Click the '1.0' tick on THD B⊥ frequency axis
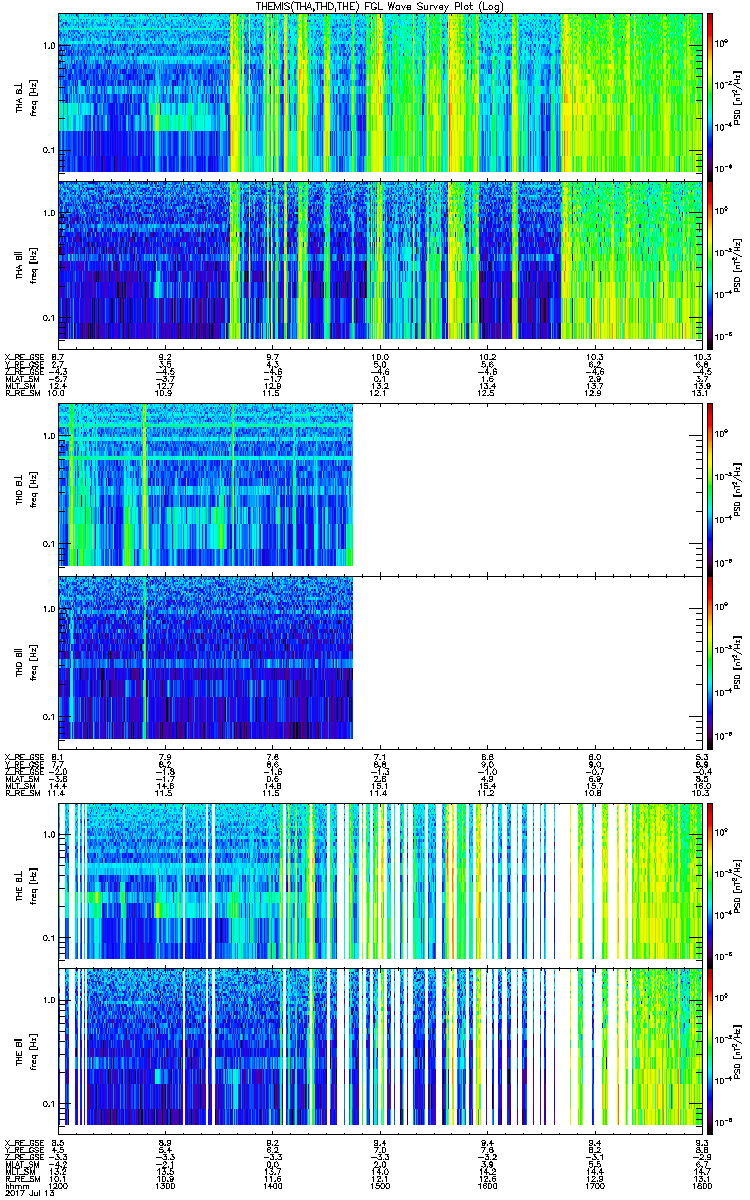 click(48, 437)
